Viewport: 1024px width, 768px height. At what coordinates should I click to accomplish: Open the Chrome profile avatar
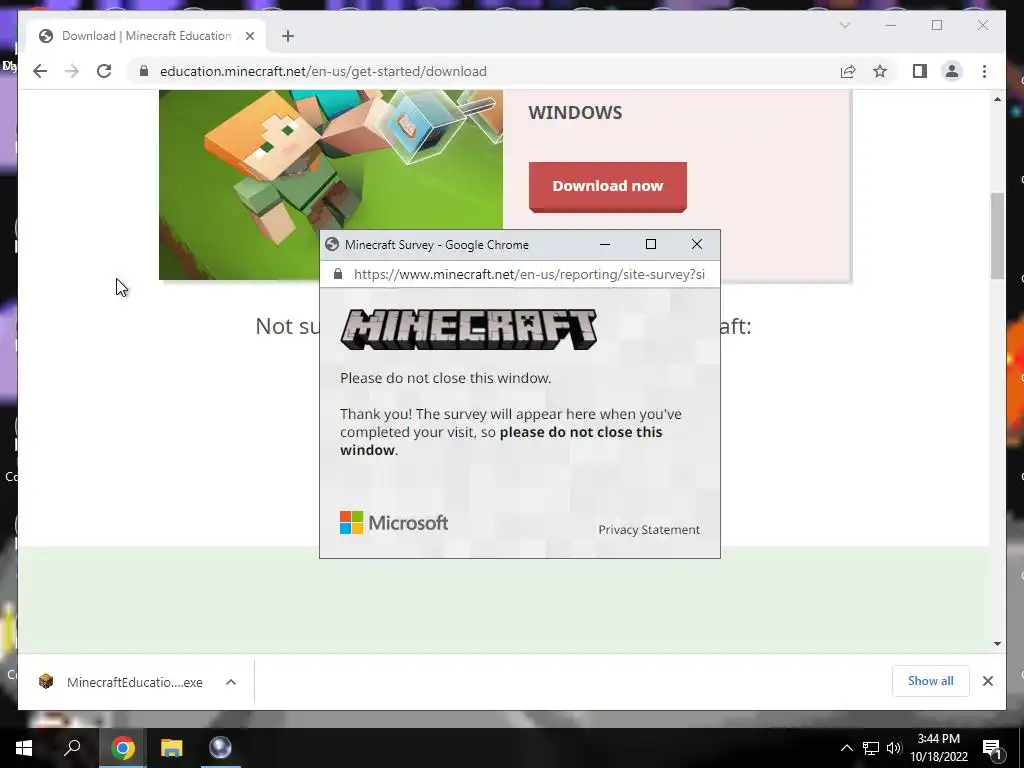point(952,71)
